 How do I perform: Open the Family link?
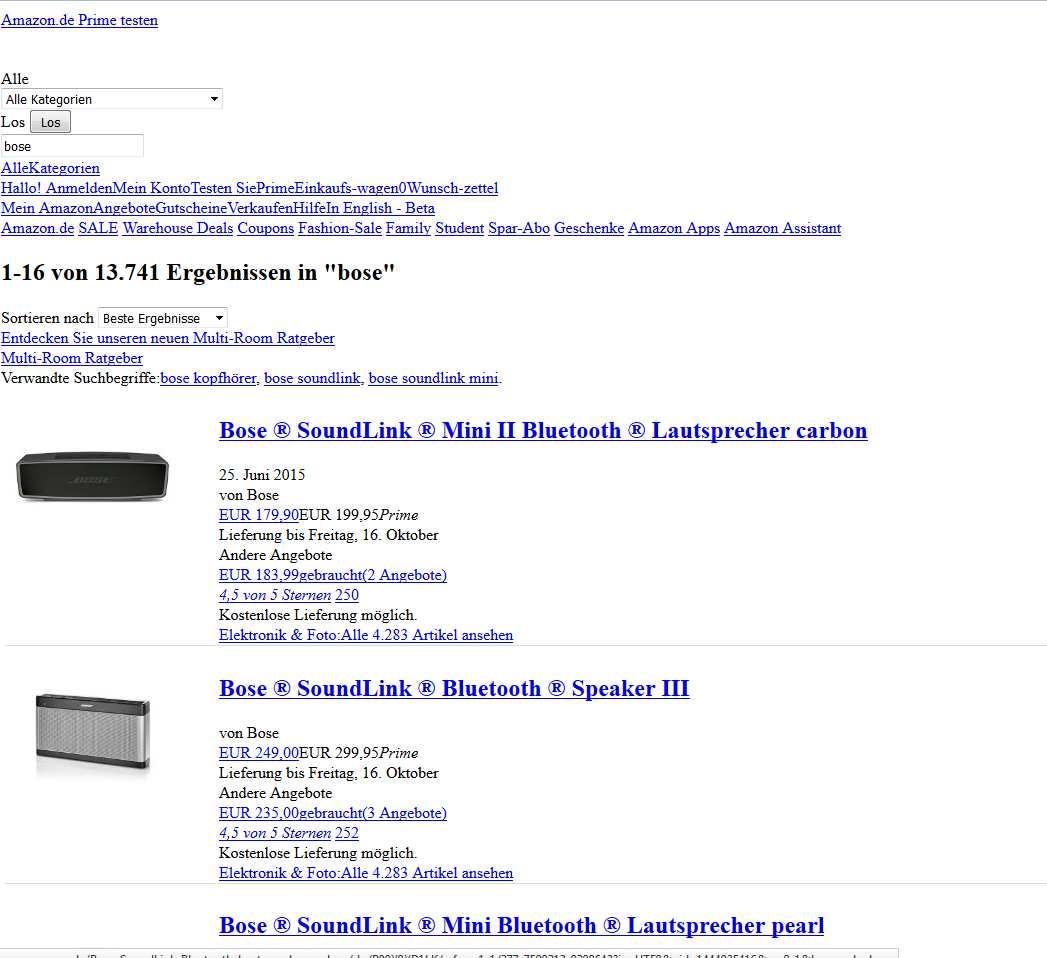click(409, 228)
